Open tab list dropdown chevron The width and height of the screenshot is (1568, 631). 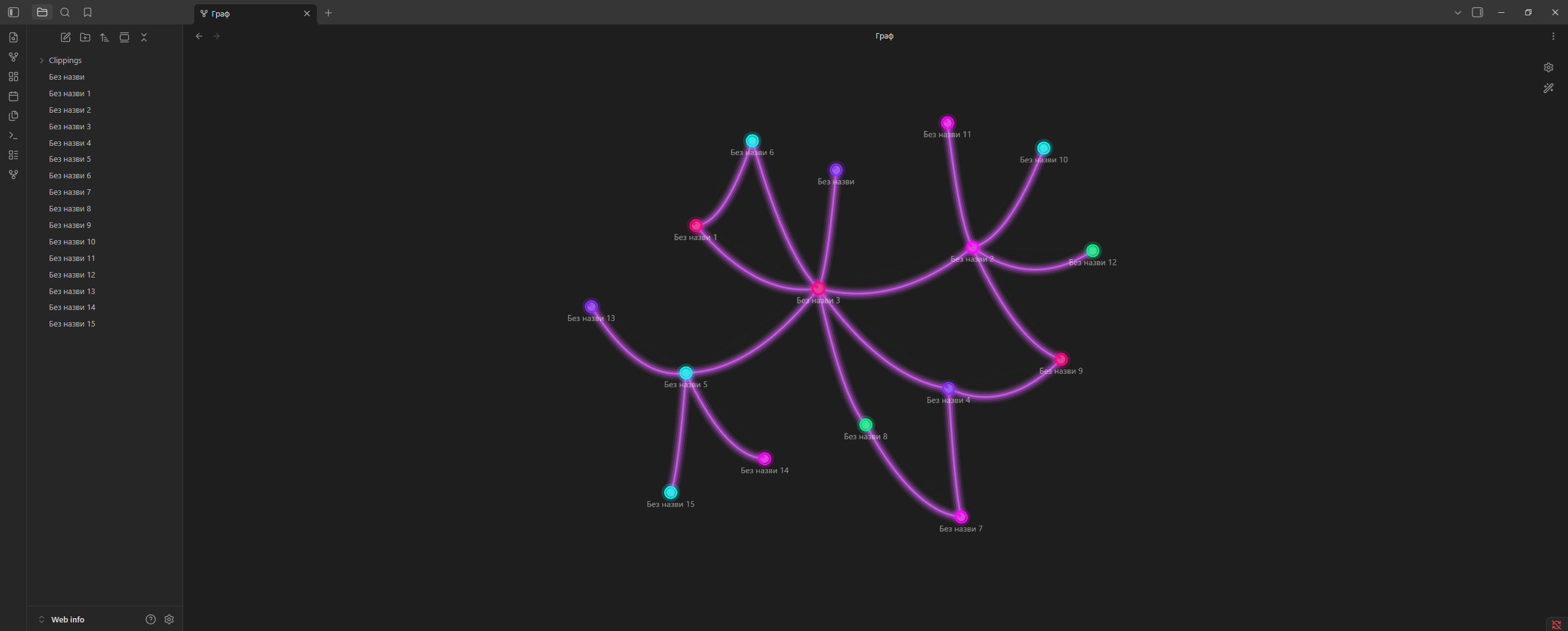[1458, 12]
